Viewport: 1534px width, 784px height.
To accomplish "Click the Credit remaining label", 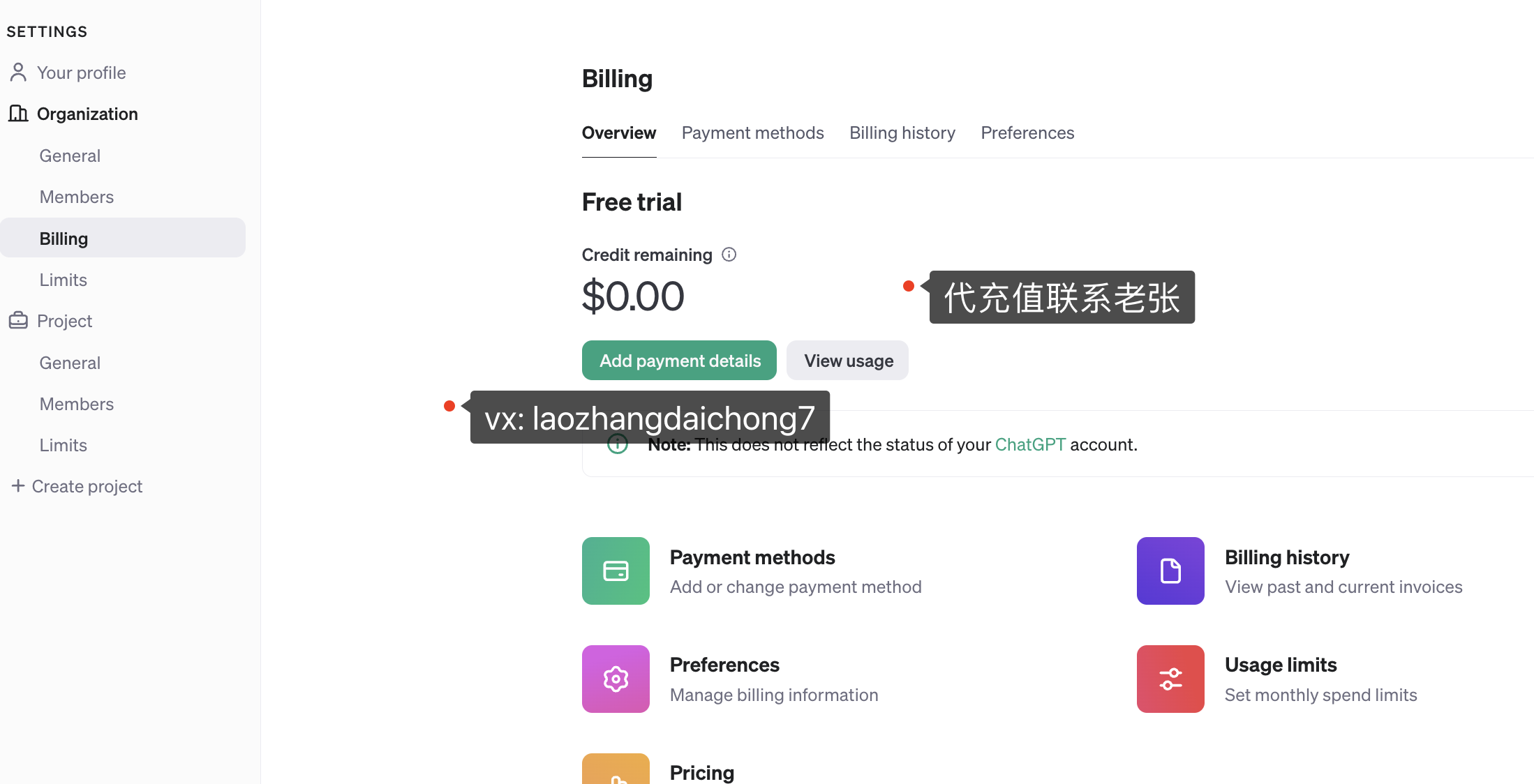I will [x=647, y=255].
